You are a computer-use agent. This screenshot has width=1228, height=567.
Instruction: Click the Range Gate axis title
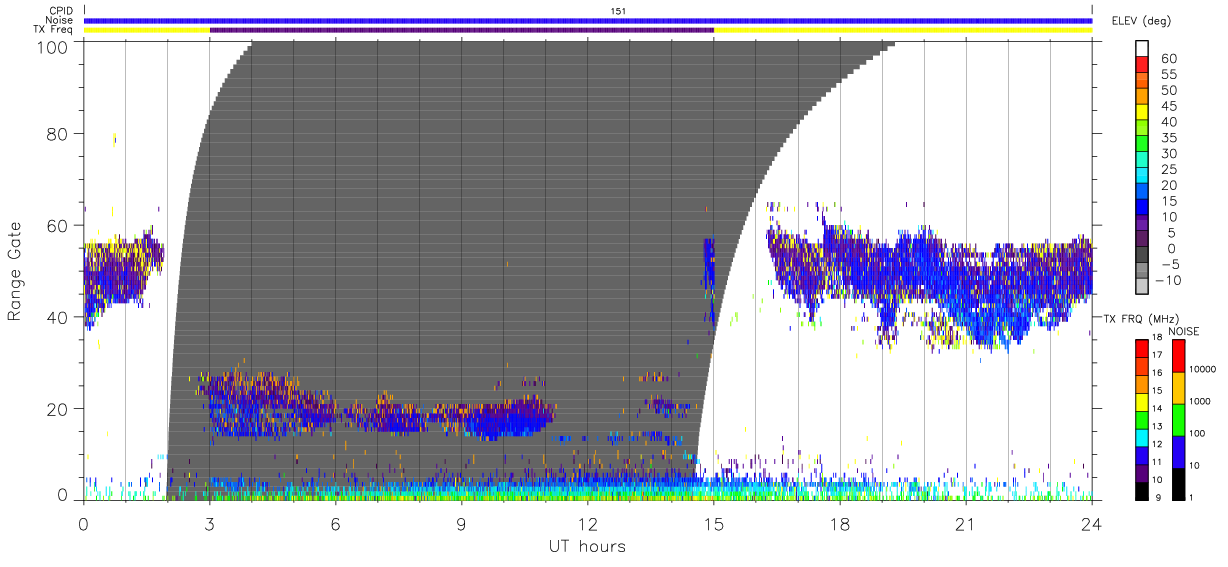(15, 270)
